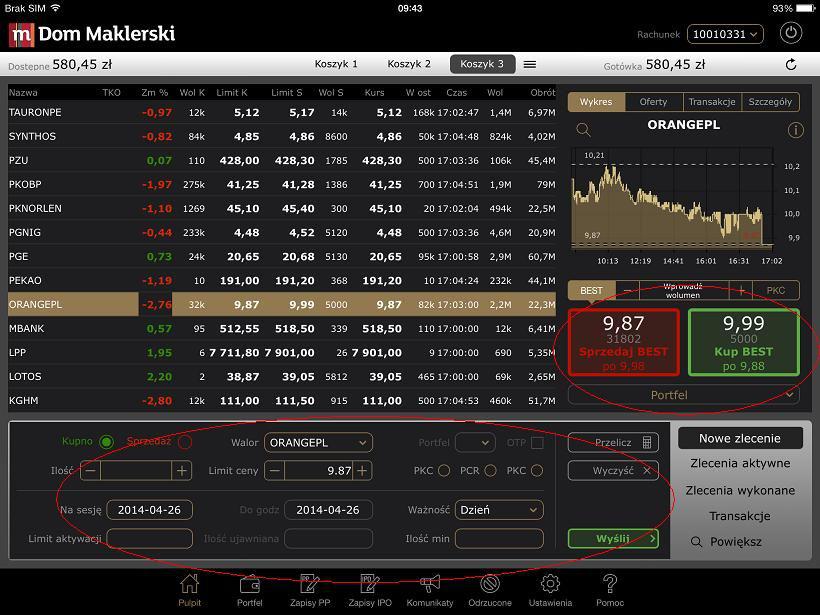Image resolution: width=820 pixels, height=615 pixels.
Task: Open Zapisy IPO in the bottom bar
Action: click(x=370, y=590)
